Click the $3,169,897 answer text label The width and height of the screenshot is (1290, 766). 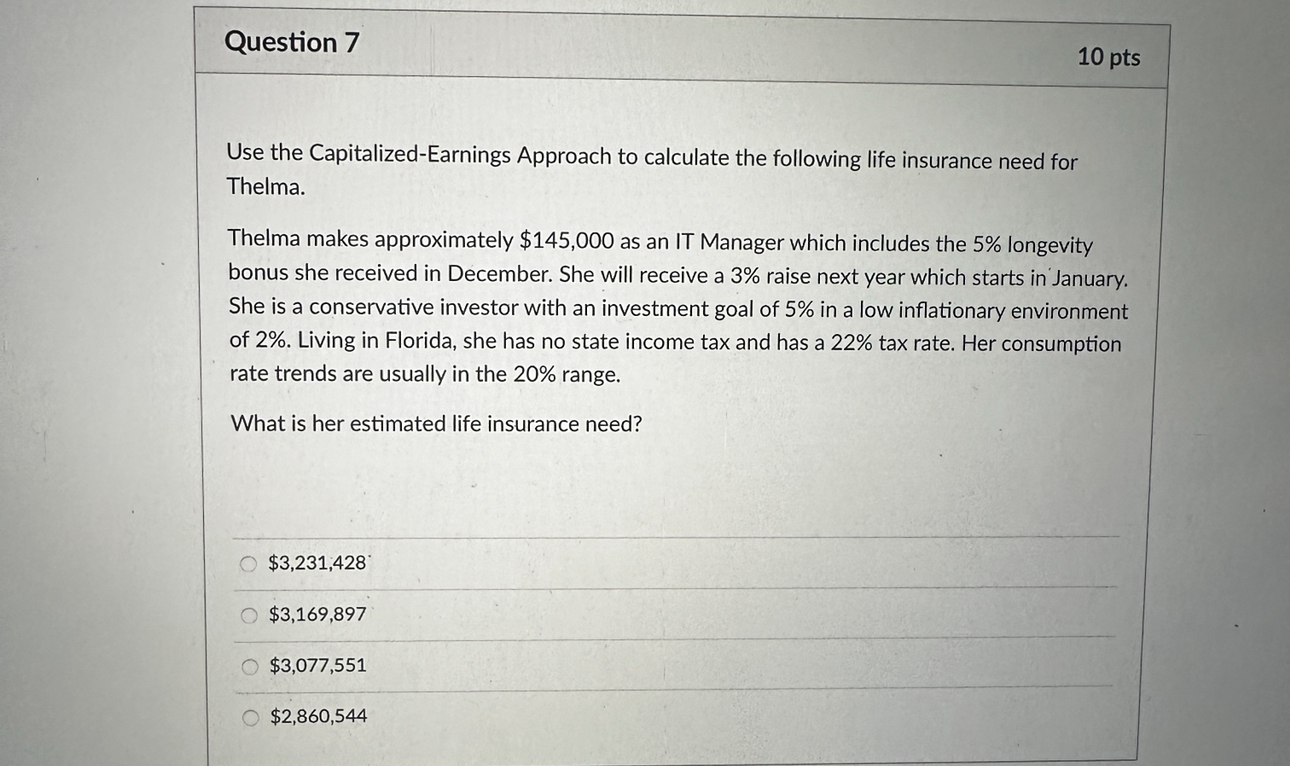(x=314, y=615)
